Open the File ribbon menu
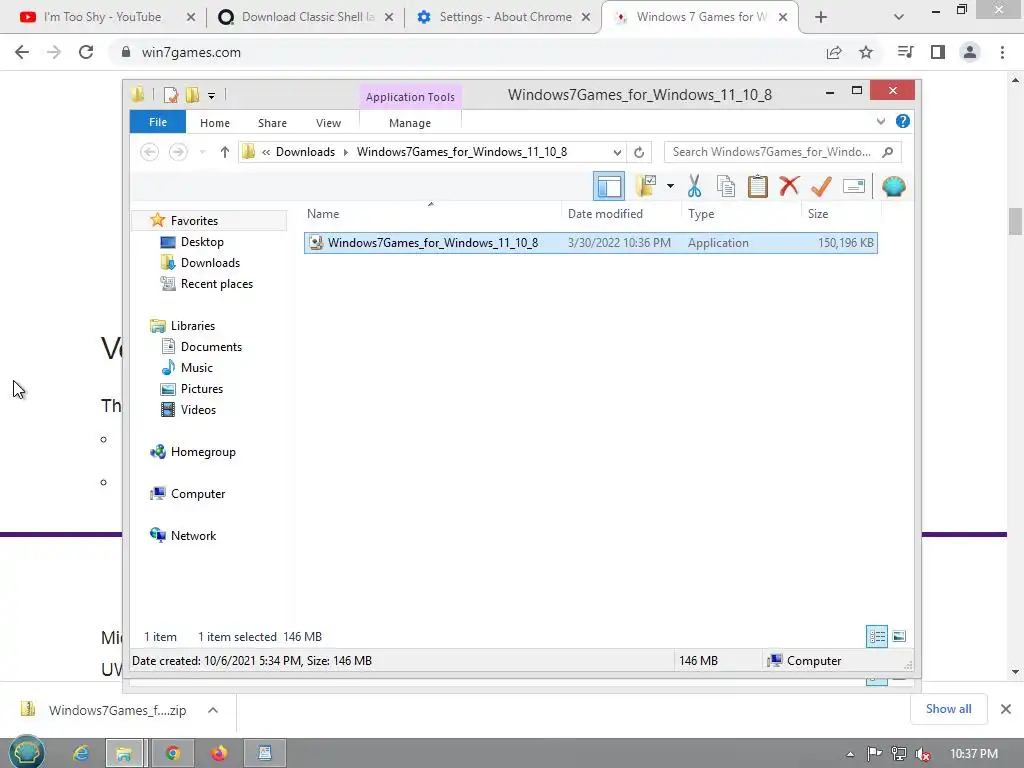 158,122
